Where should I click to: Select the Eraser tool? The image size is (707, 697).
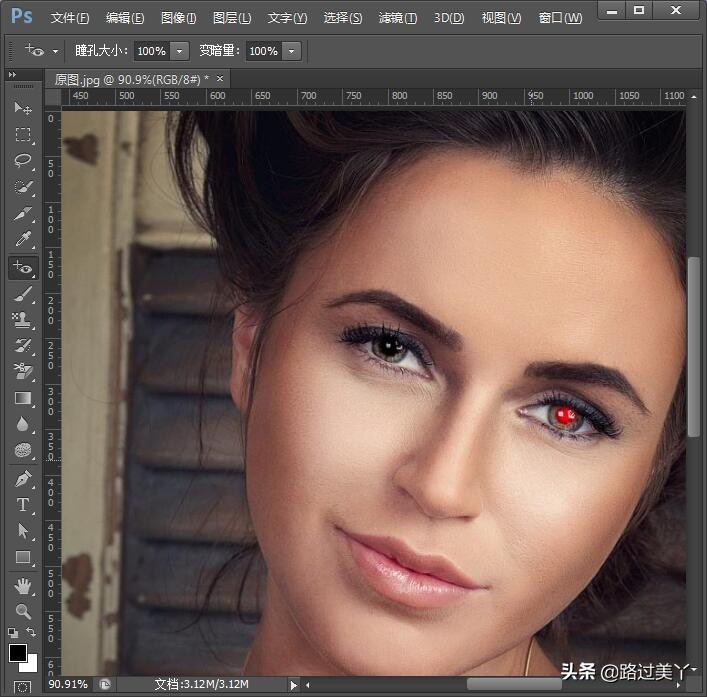coord(23,371)
